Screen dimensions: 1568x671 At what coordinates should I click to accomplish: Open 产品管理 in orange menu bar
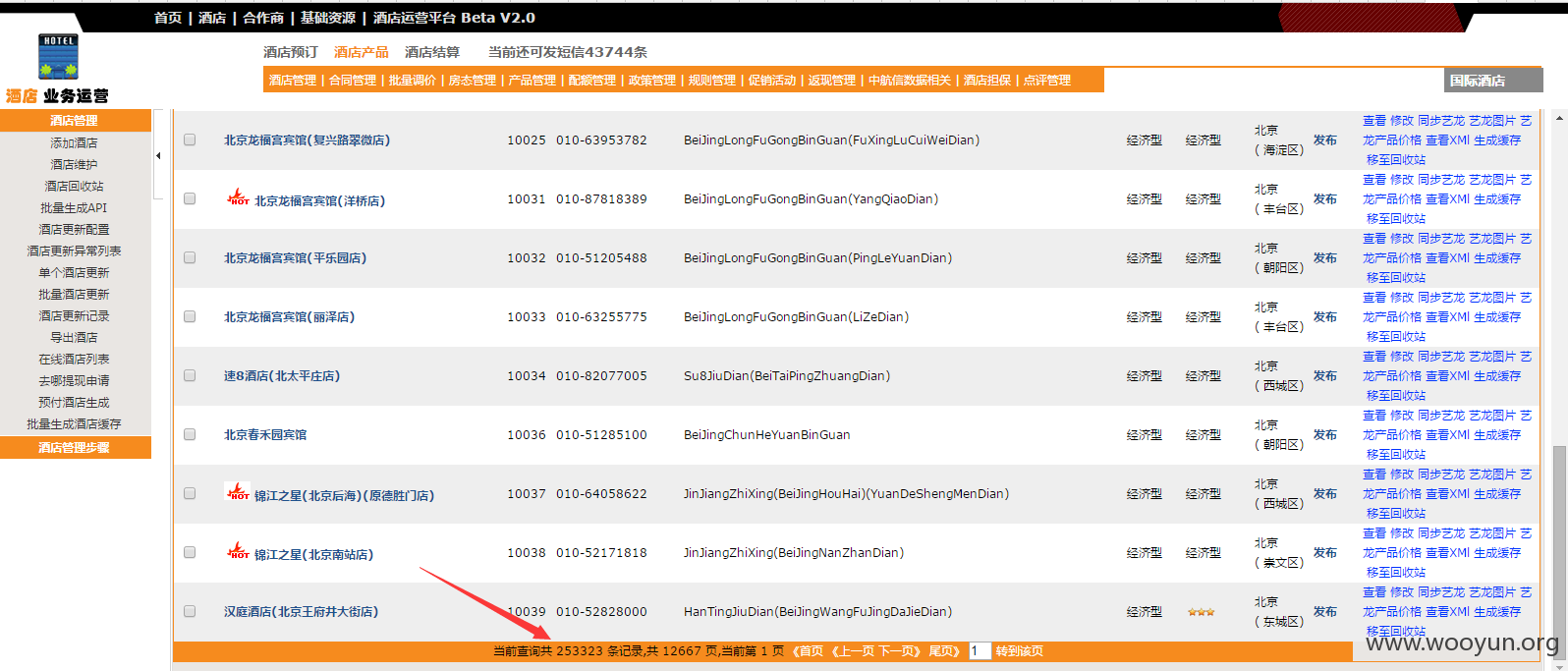coord(532,81)
